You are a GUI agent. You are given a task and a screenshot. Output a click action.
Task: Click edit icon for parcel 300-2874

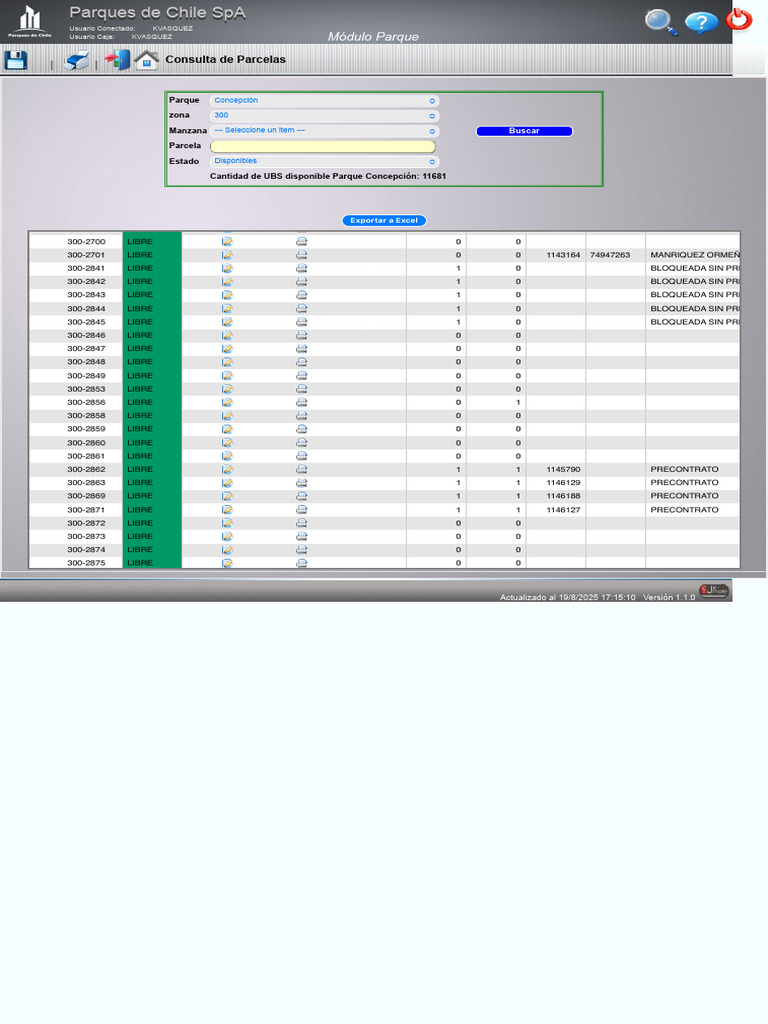[227, 550]
